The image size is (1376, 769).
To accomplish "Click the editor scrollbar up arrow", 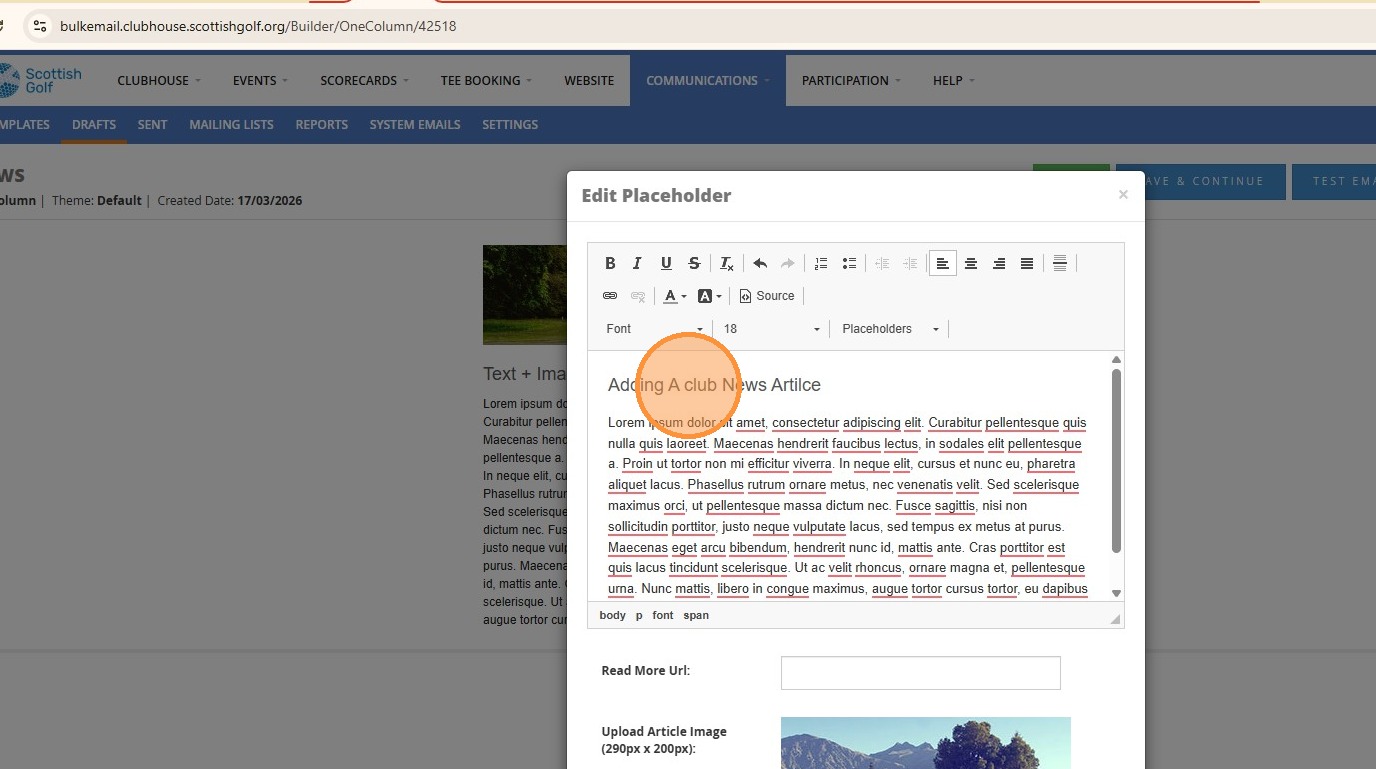I will click(x=1116, y=359).
